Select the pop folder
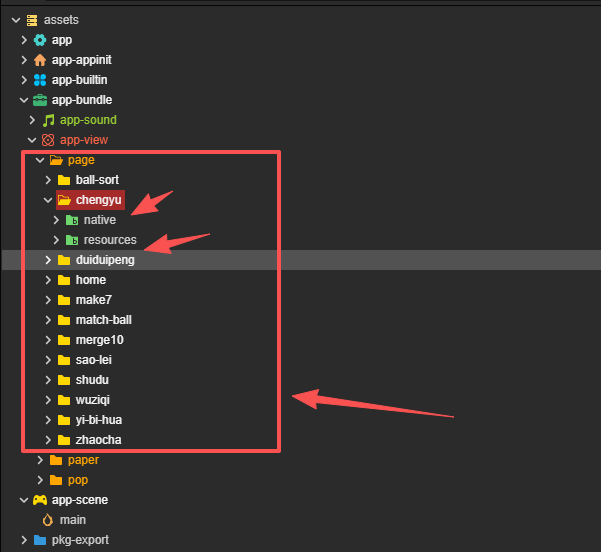The width and height of the screenshot is (601, 552). [78, 480]
